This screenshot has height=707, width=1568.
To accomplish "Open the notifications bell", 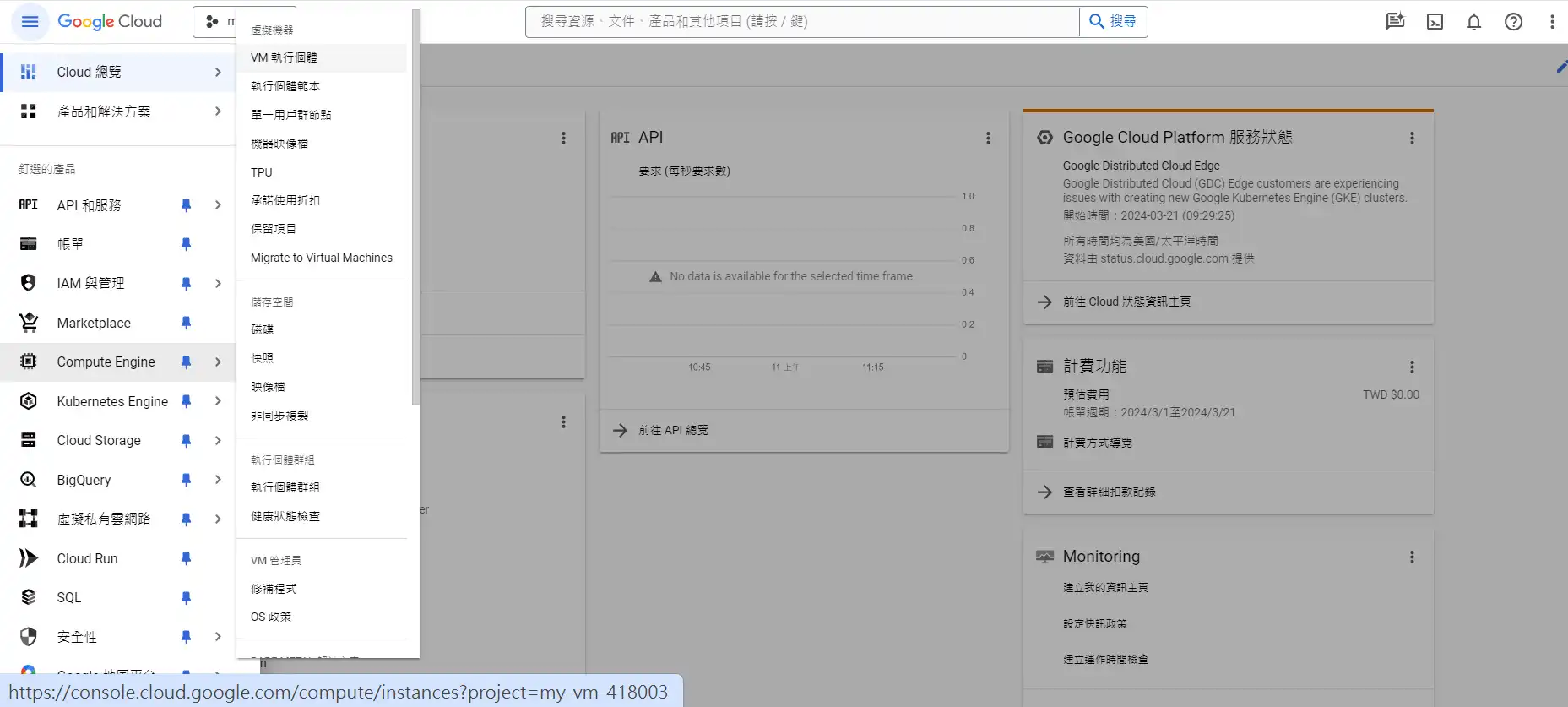I will pos(1473,22).
